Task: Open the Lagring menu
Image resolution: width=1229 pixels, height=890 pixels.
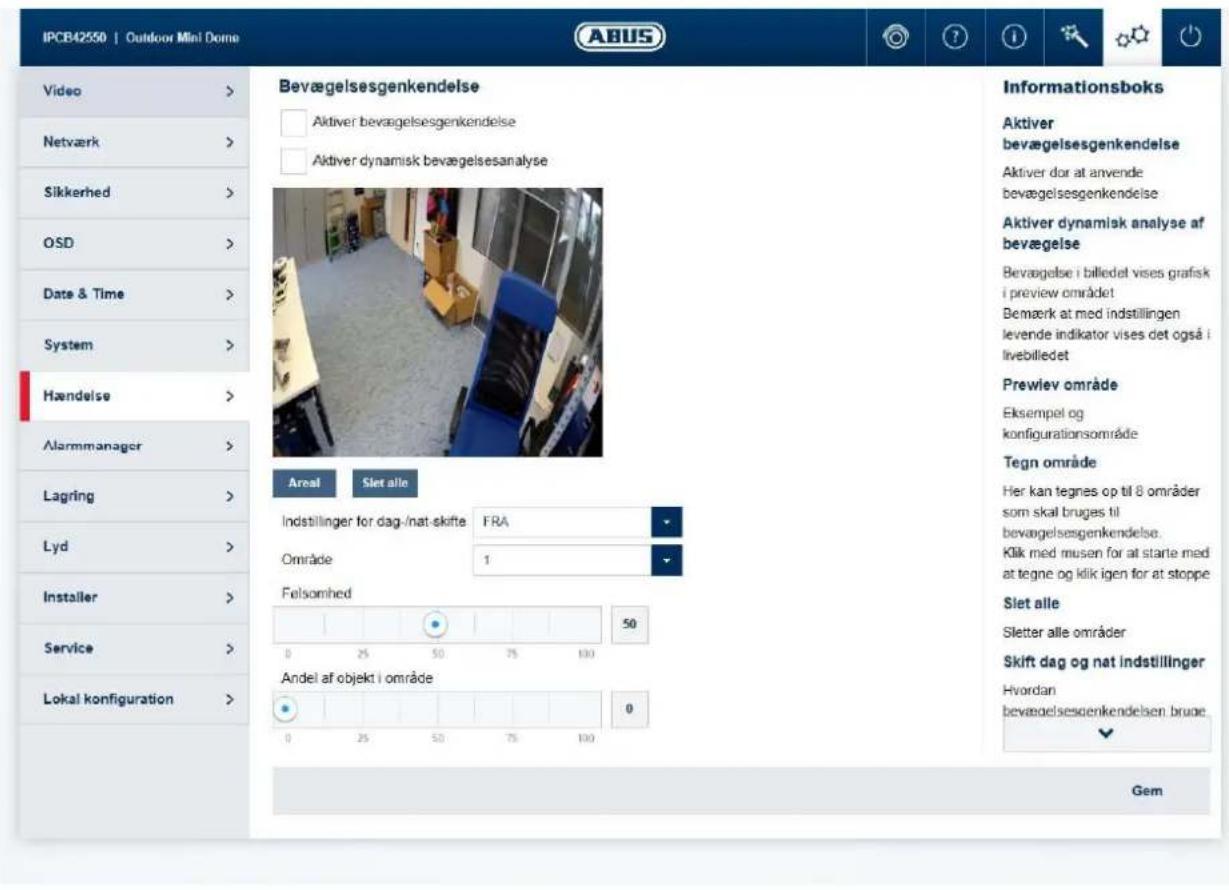Action: 134,496
